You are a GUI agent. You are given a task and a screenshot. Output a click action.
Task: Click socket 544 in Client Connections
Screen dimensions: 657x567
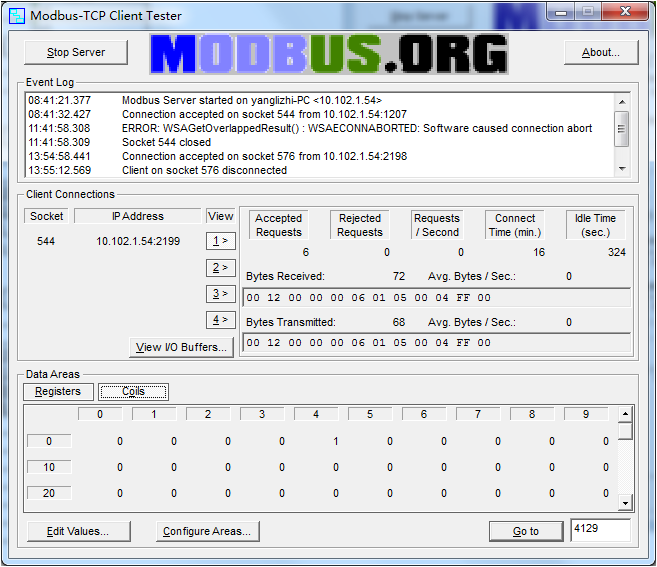(46, 241)
